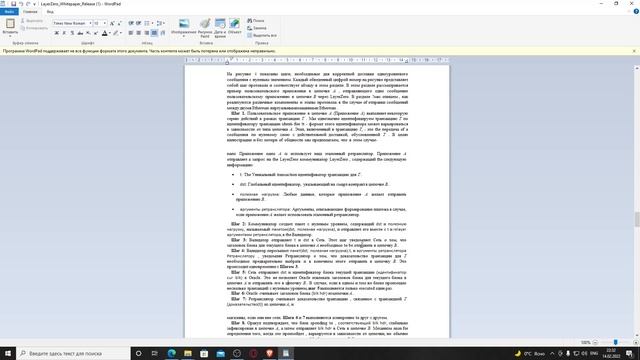Toggle bold formatting
640x360 pixels.
tap(56, 33)
